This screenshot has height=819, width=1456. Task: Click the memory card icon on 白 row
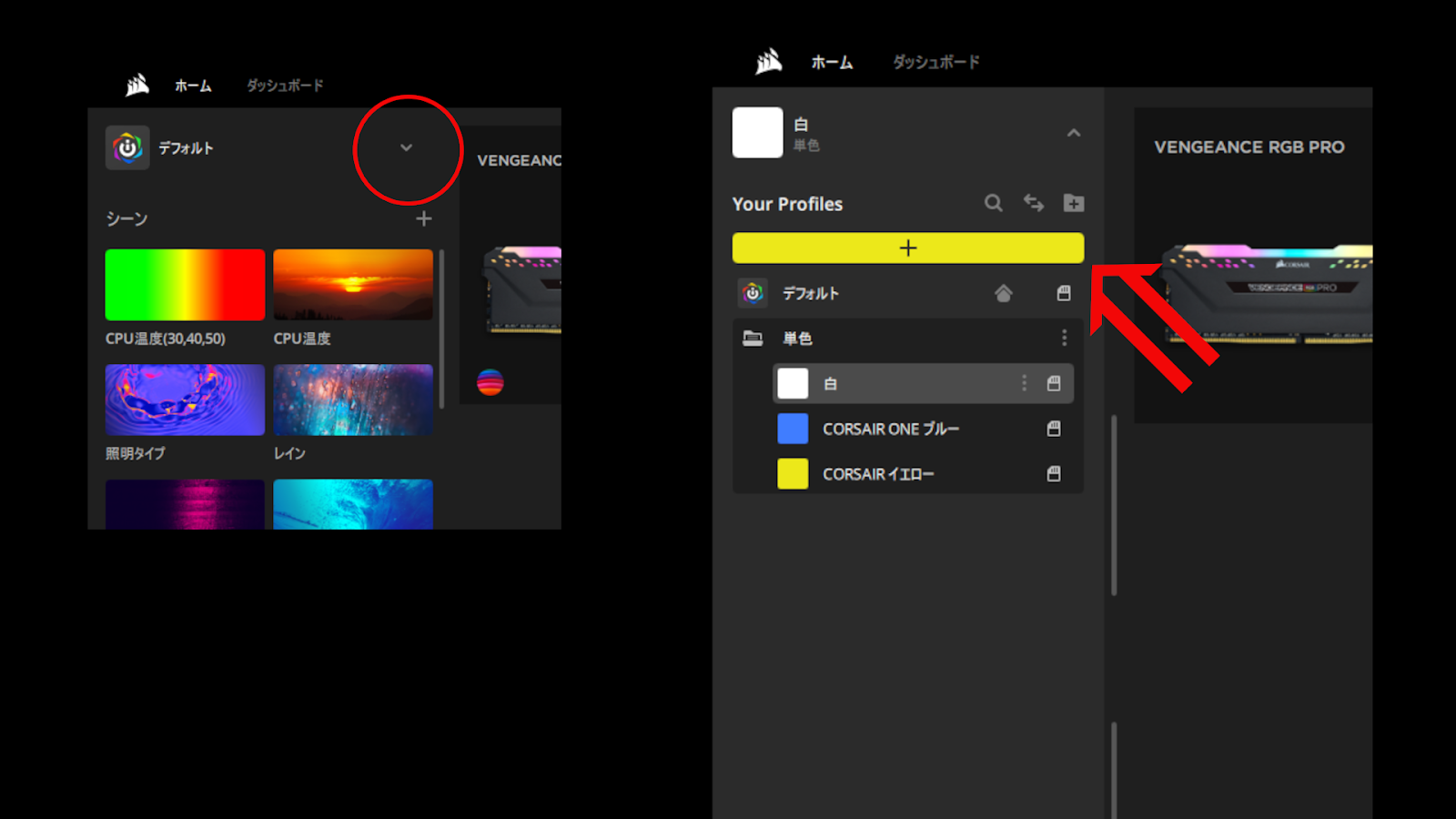coord(1054,383)
